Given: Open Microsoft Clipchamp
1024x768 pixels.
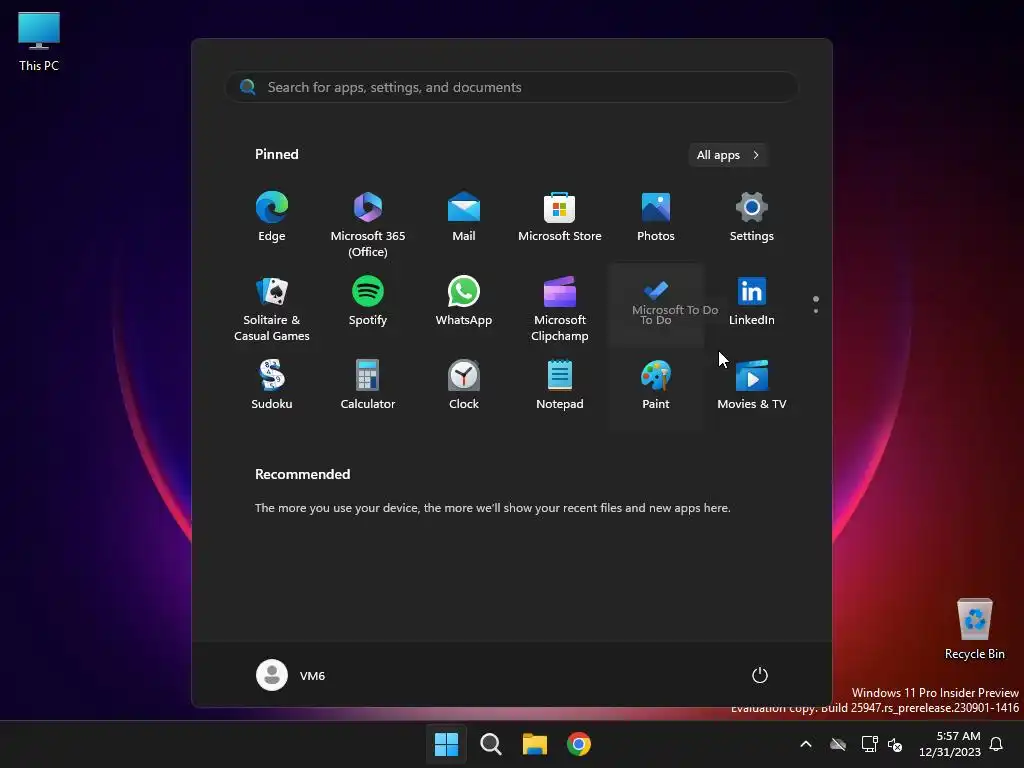Looking at the screenshot, I should click(x=560, y=308).
